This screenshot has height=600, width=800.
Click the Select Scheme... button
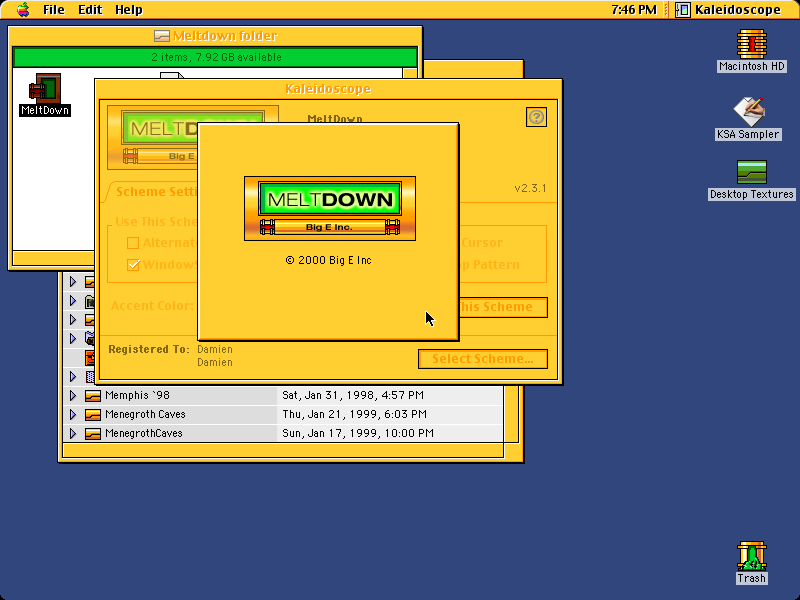pos(483,359)
